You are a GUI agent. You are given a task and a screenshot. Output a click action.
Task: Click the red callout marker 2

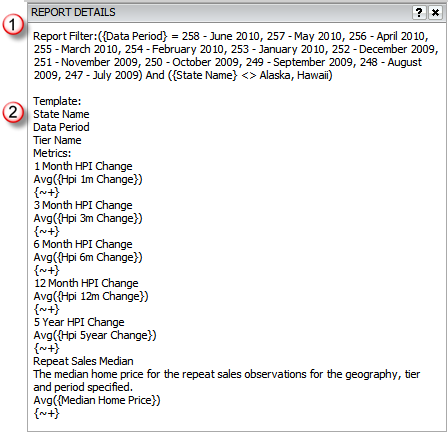(13, 112)
